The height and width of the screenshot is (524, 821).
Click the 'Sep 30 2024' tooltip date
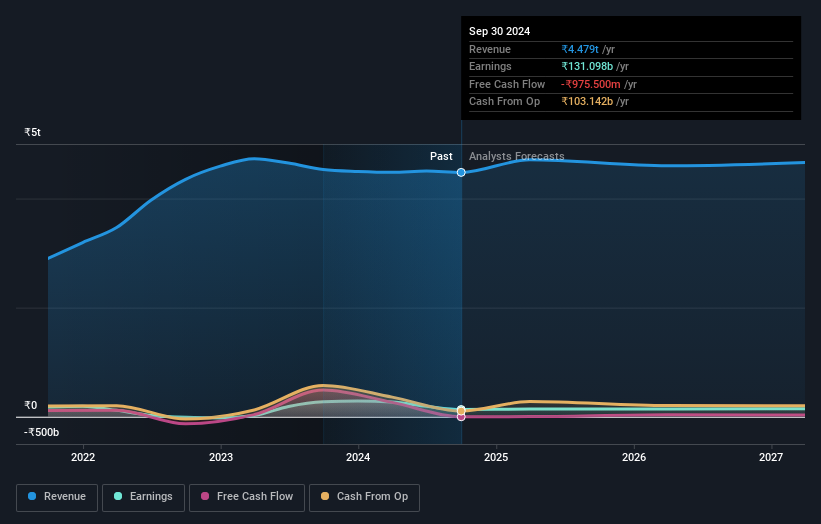(499, 31)
